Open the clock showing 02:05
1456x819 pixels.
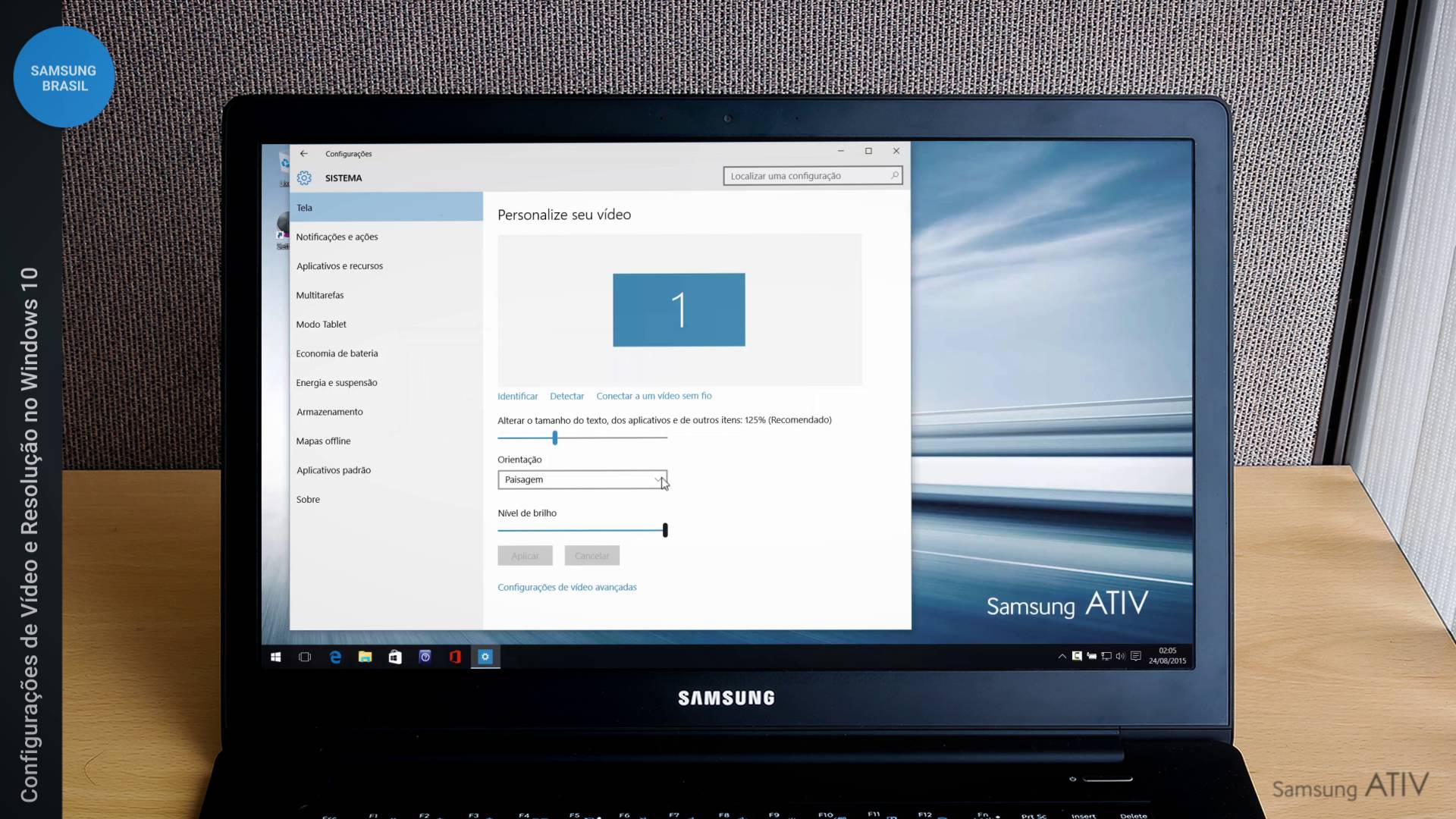1167,656
